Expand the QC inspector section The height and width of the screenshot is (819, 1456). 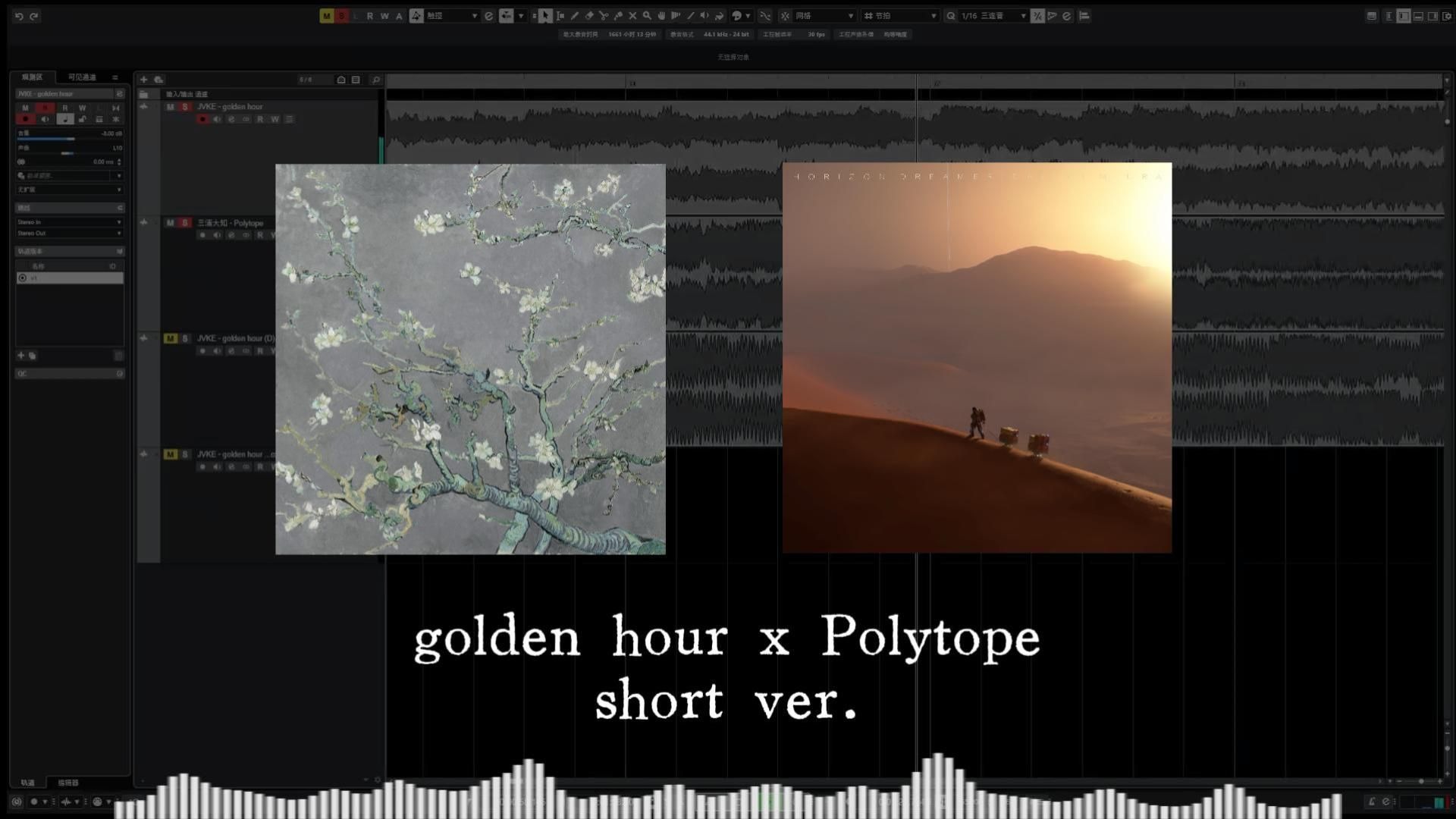pos(69,373)
